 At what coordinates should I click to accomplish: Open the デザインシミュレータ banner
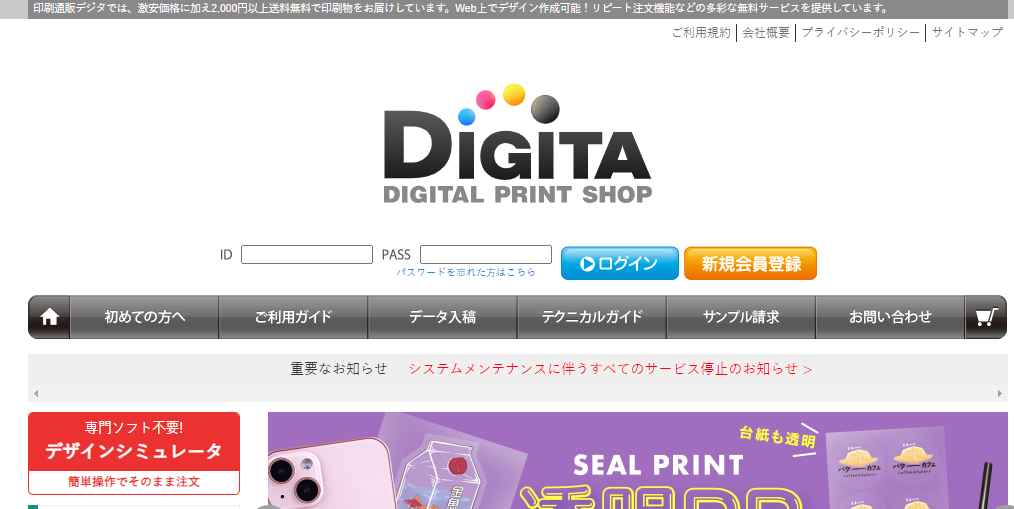click(134, 453)
